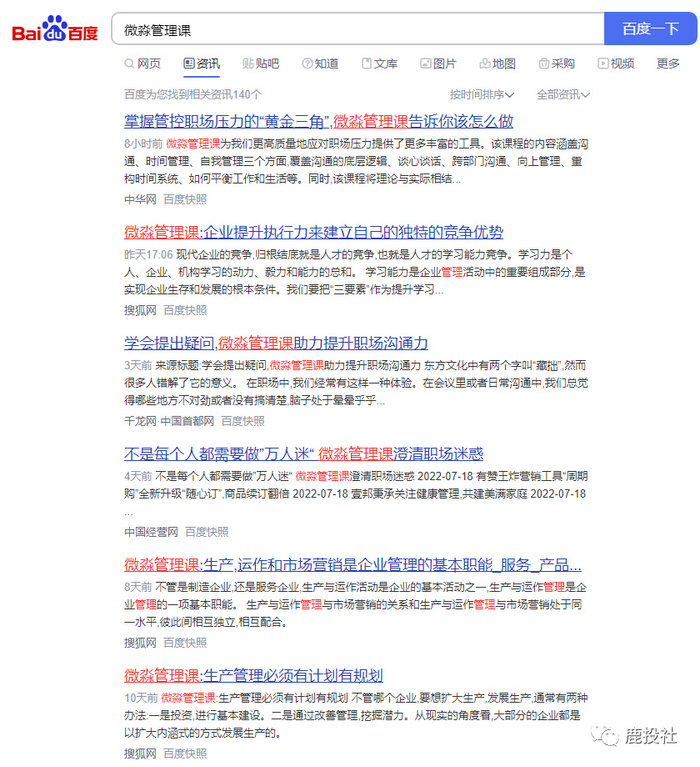
Task: Click 百度快照 next to 中国经营网
Action: 207,532
